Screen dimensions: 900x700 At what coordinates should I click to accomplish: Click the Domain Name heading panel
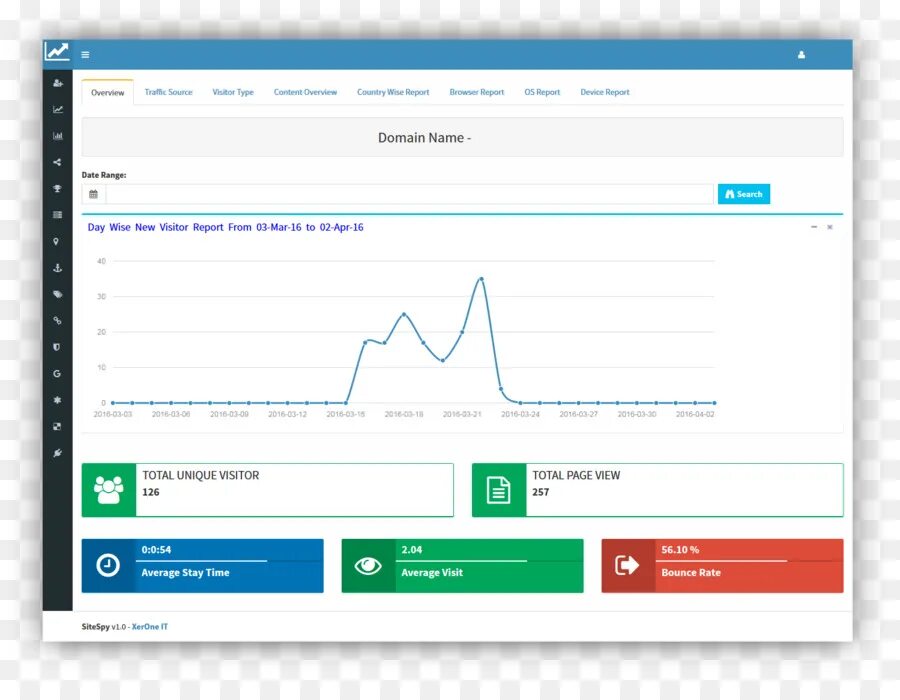(462, 137)
